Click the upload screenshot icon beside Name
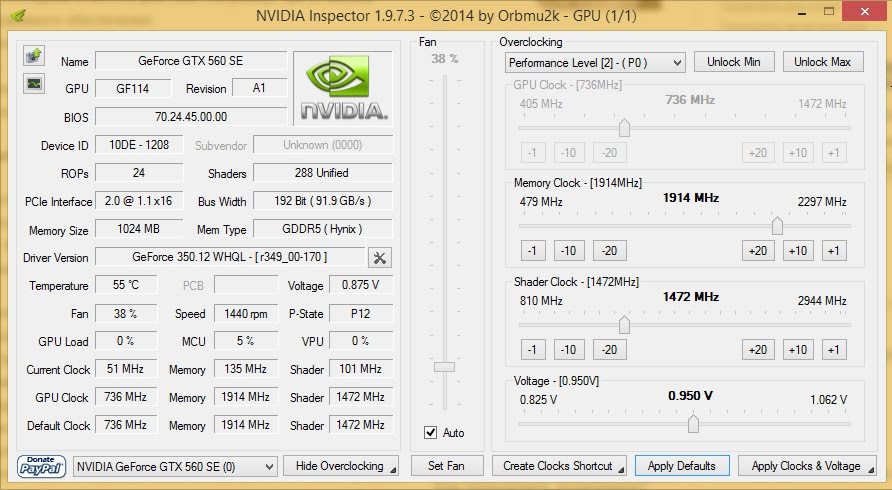Image resolution: width=892 pixels, height=490 pixels. [x=34, y=56]
